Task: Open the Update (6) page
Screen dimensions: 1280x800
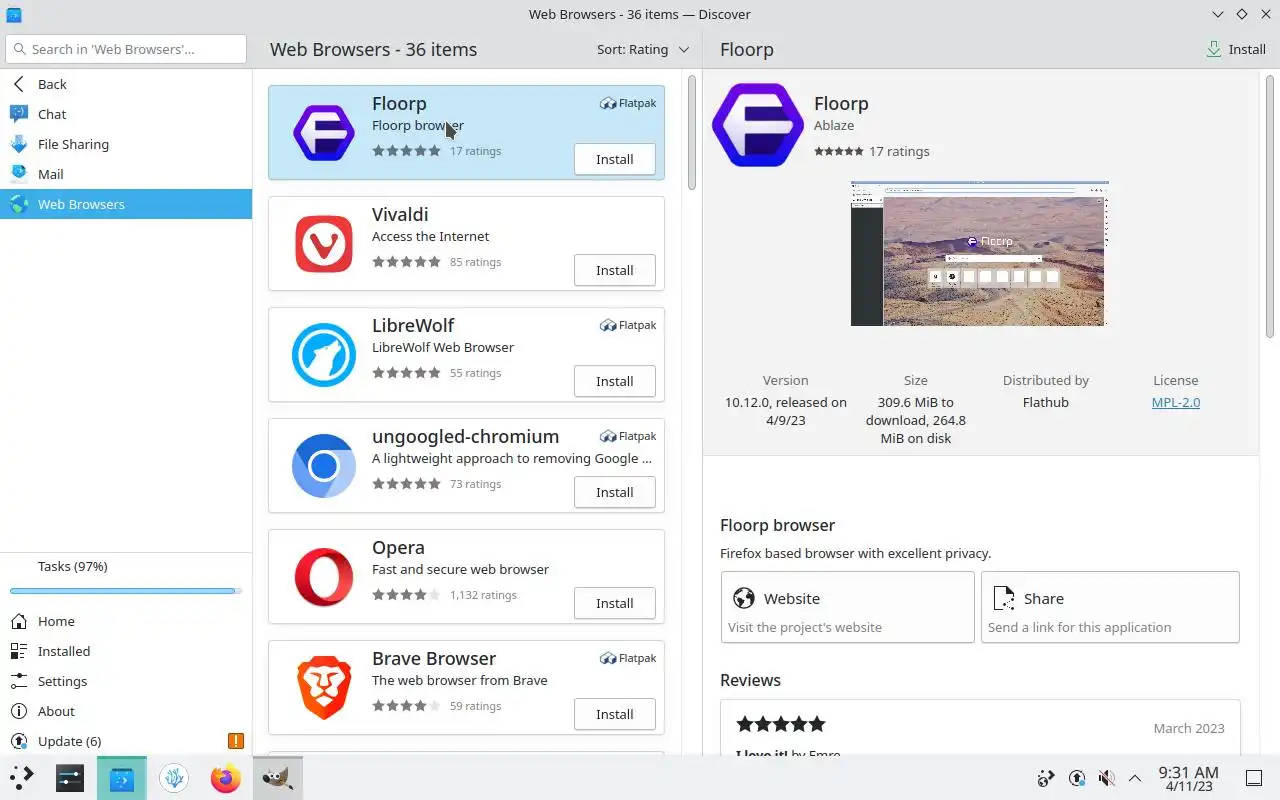Action: (126, 741)
